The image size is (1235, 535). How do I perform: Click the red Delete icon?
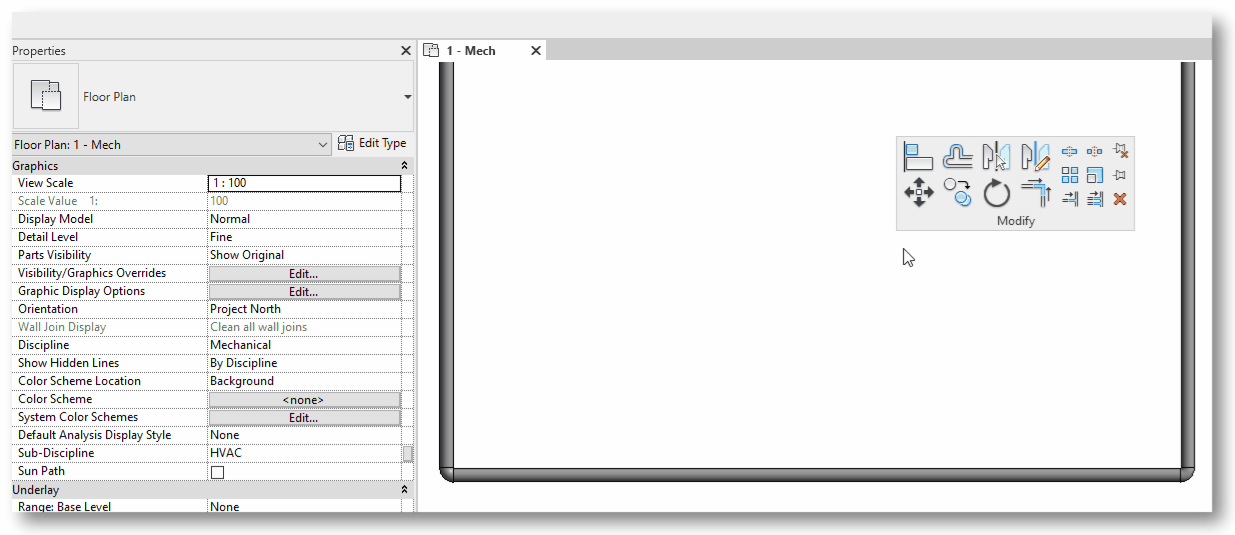[1120, 199]
